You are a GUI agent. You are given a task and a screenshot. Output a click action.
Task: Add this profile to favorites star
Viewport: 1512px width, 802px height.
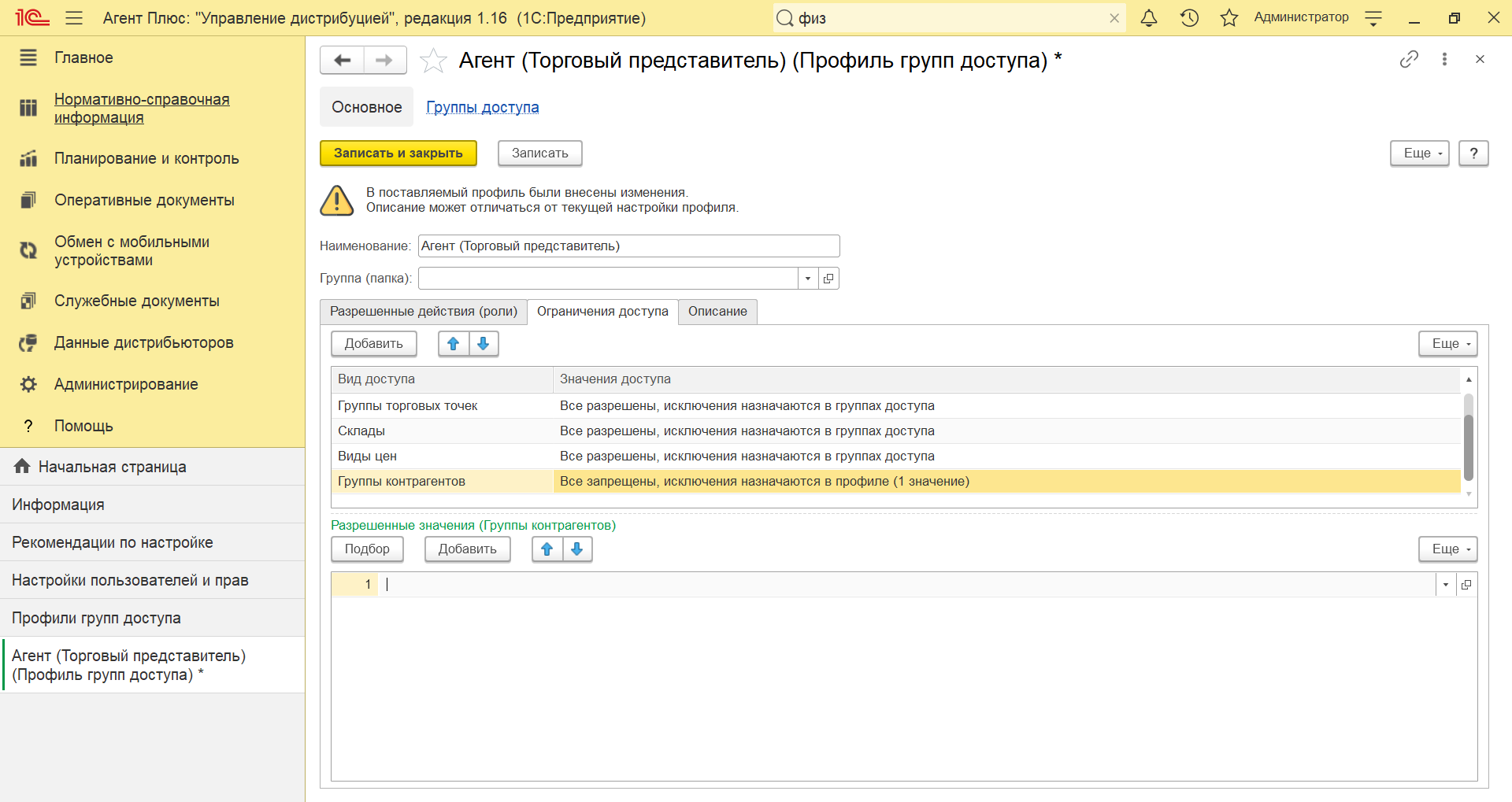pyautogui.click(x=433, y=60)
